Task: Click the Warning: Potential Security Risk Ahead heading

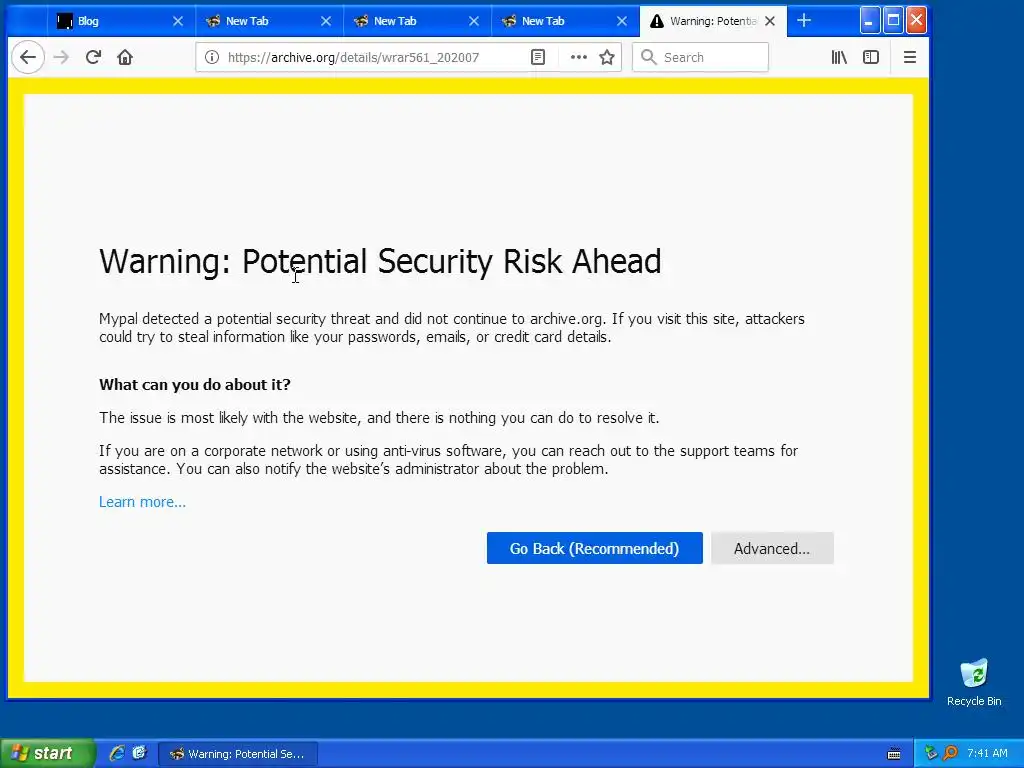Action: point(380,261)
